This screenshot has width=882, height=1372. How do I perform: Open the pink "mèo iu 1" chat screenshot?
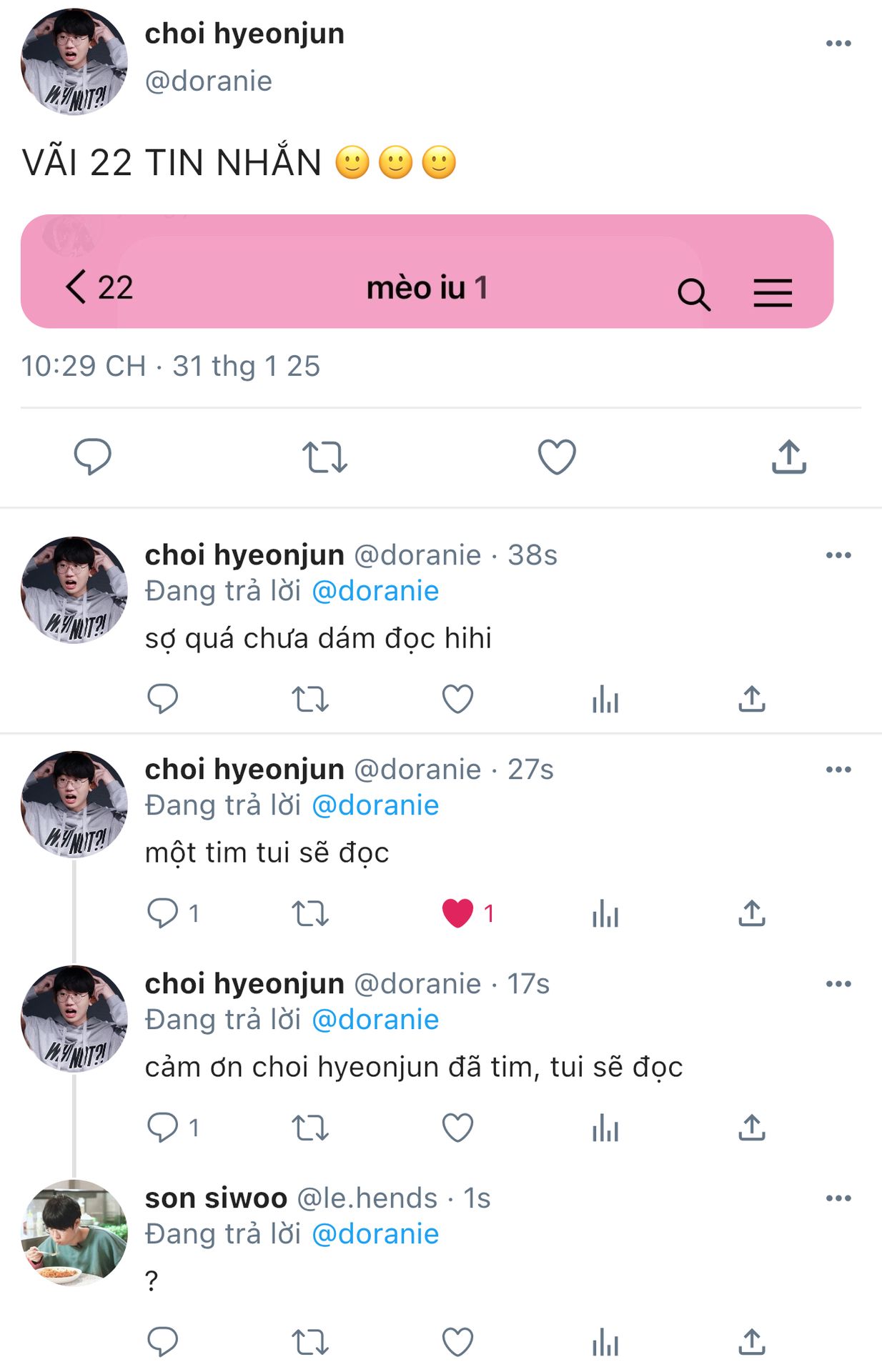[x=427, y=272]
